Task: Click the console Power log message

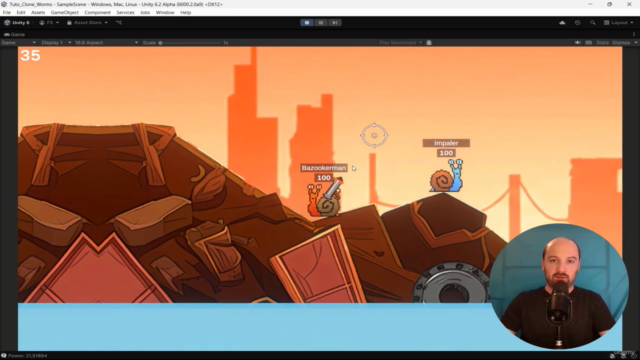Action: tap(27, 356)
